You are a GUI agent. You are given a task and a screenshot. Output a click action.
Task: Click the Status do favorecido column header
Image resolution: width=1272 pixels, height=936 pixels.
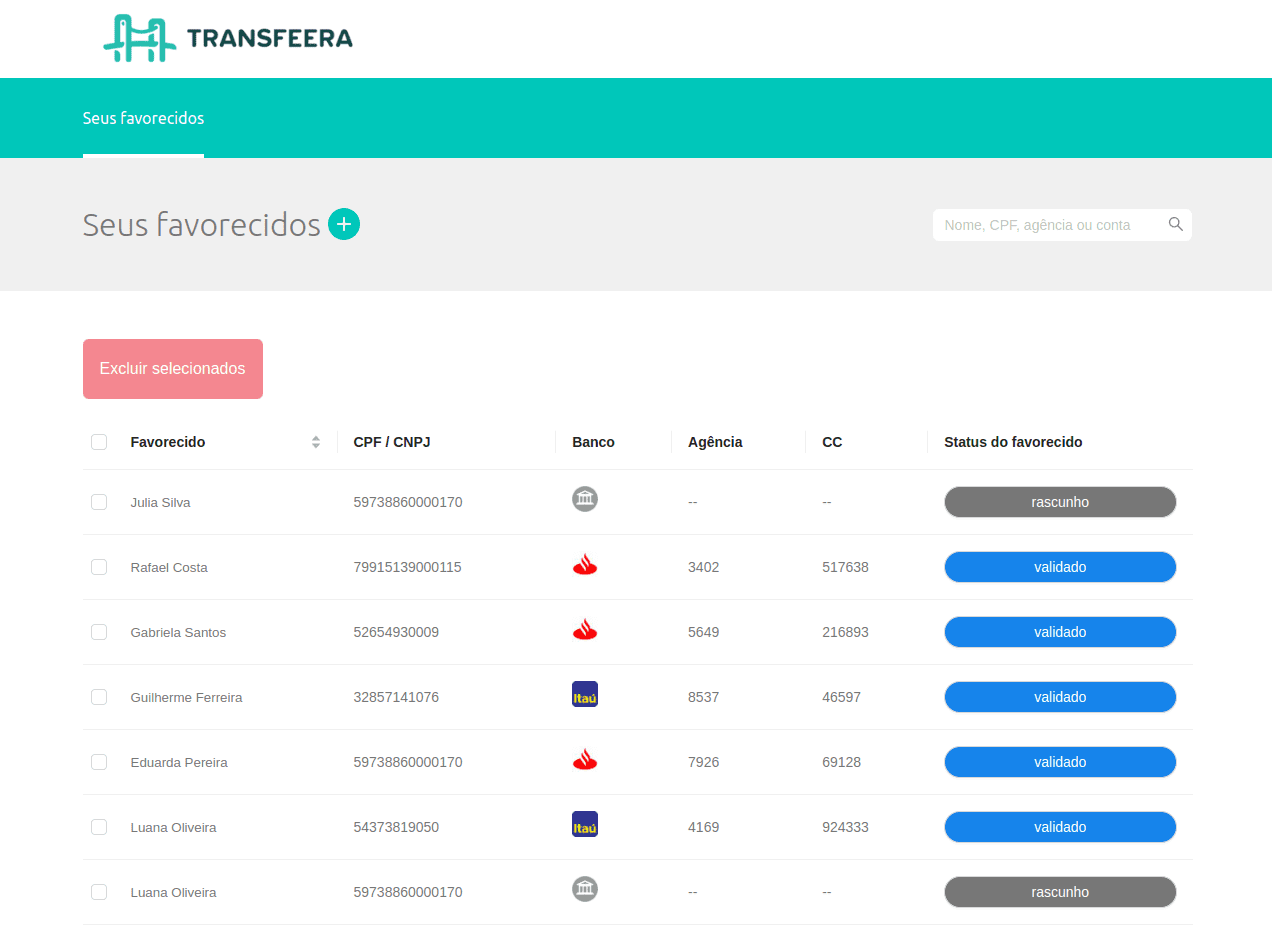tap(1013, 442)
